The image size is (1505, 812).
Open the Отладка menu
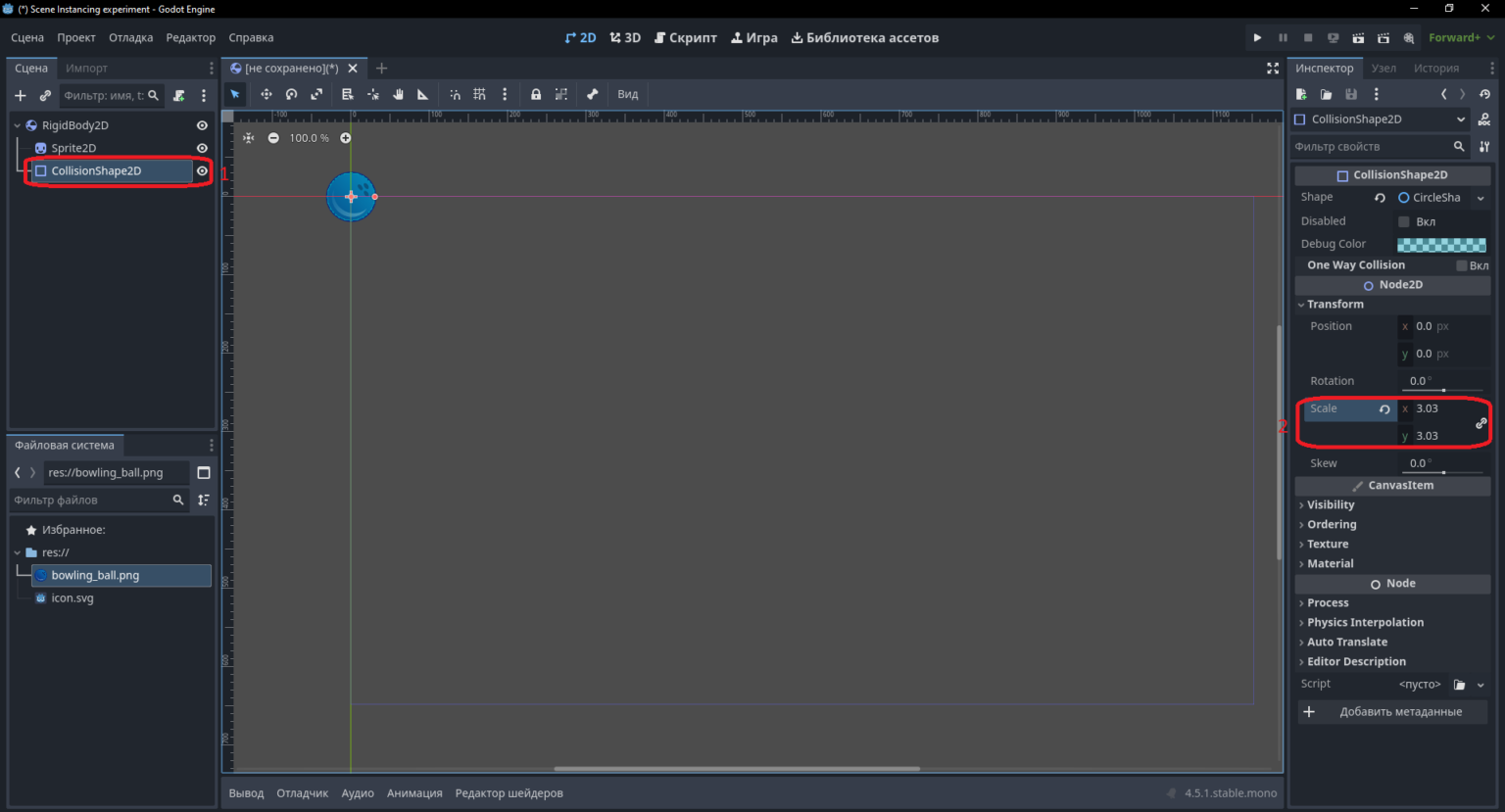pos(130,37)
